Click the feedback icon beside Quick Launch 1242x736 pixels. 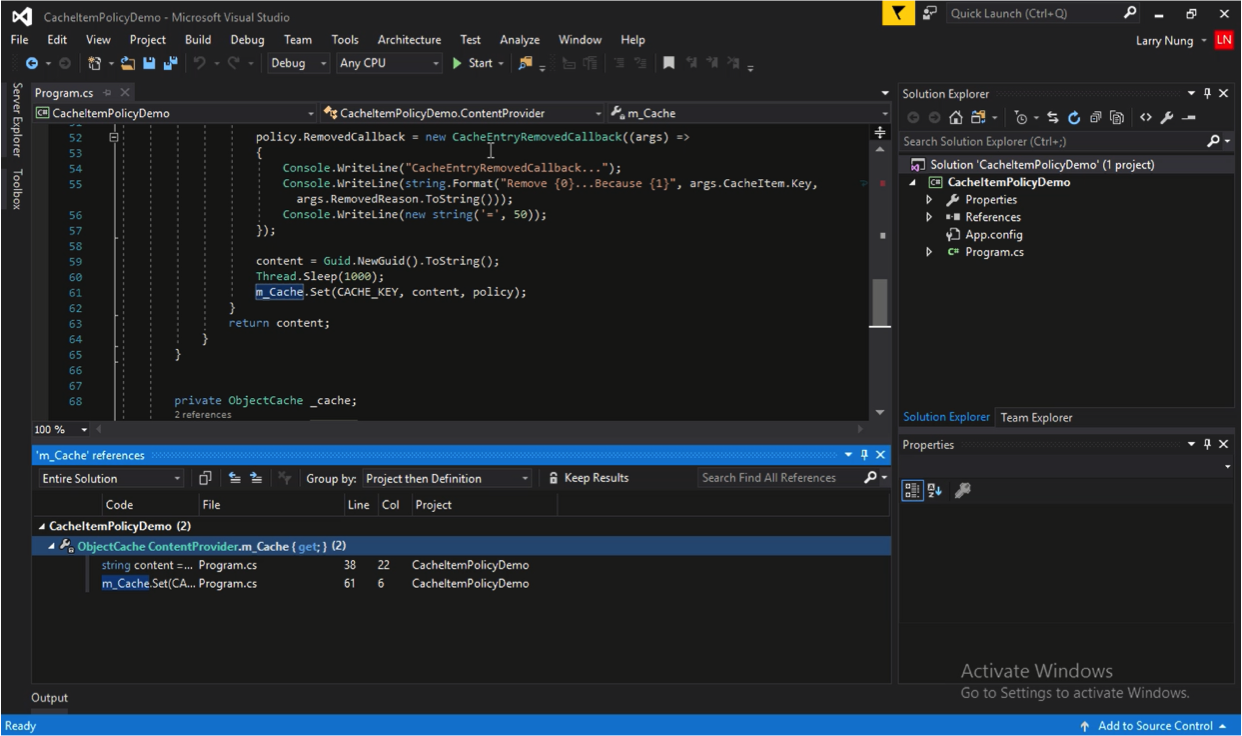(930, 13)
